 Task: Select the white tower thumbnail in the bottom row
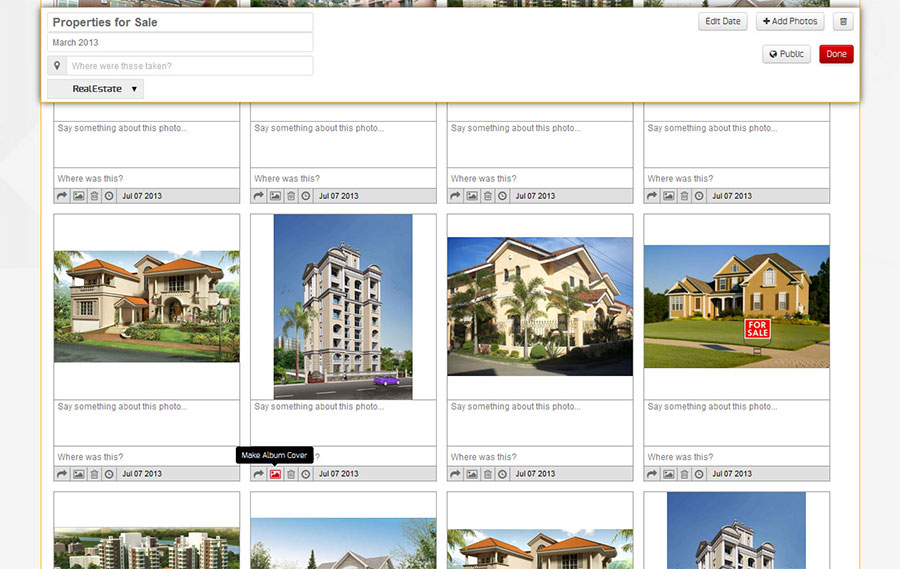pos(736,531)
